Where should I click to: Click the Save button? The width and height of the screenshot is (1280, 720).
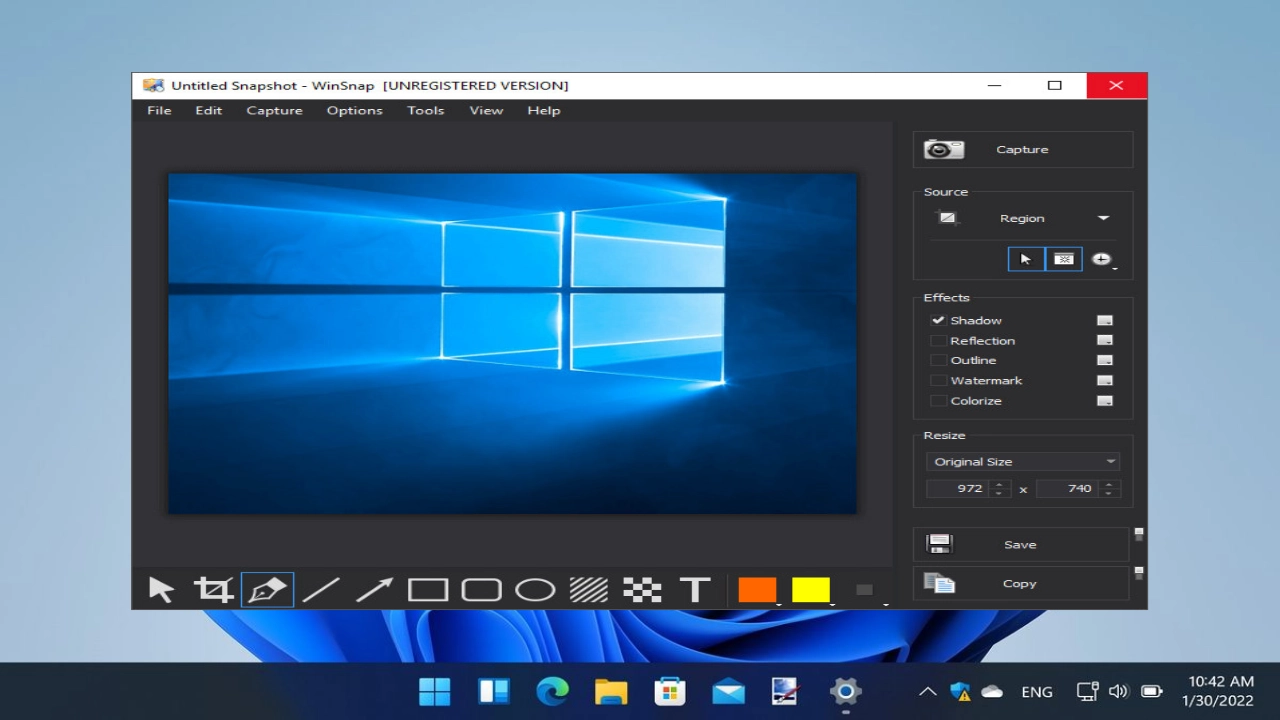coord(1021,544)
